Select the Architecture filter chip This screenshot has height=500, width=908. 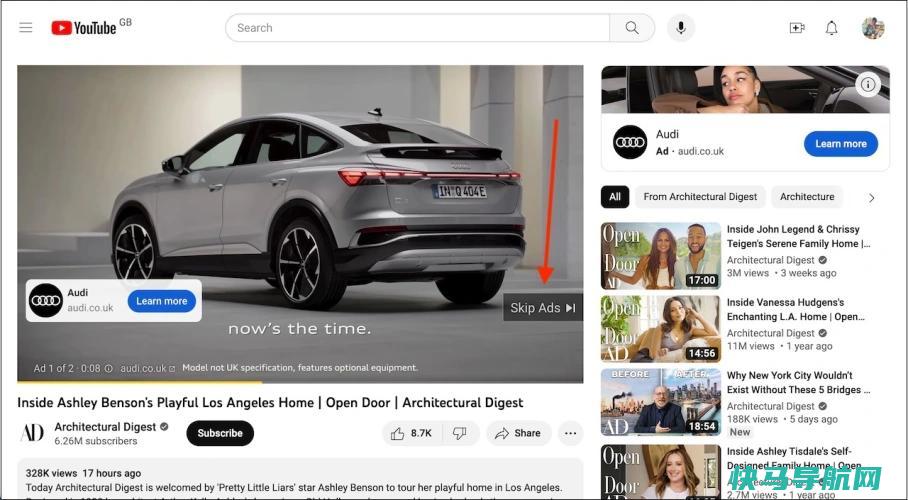coord(807,197)
